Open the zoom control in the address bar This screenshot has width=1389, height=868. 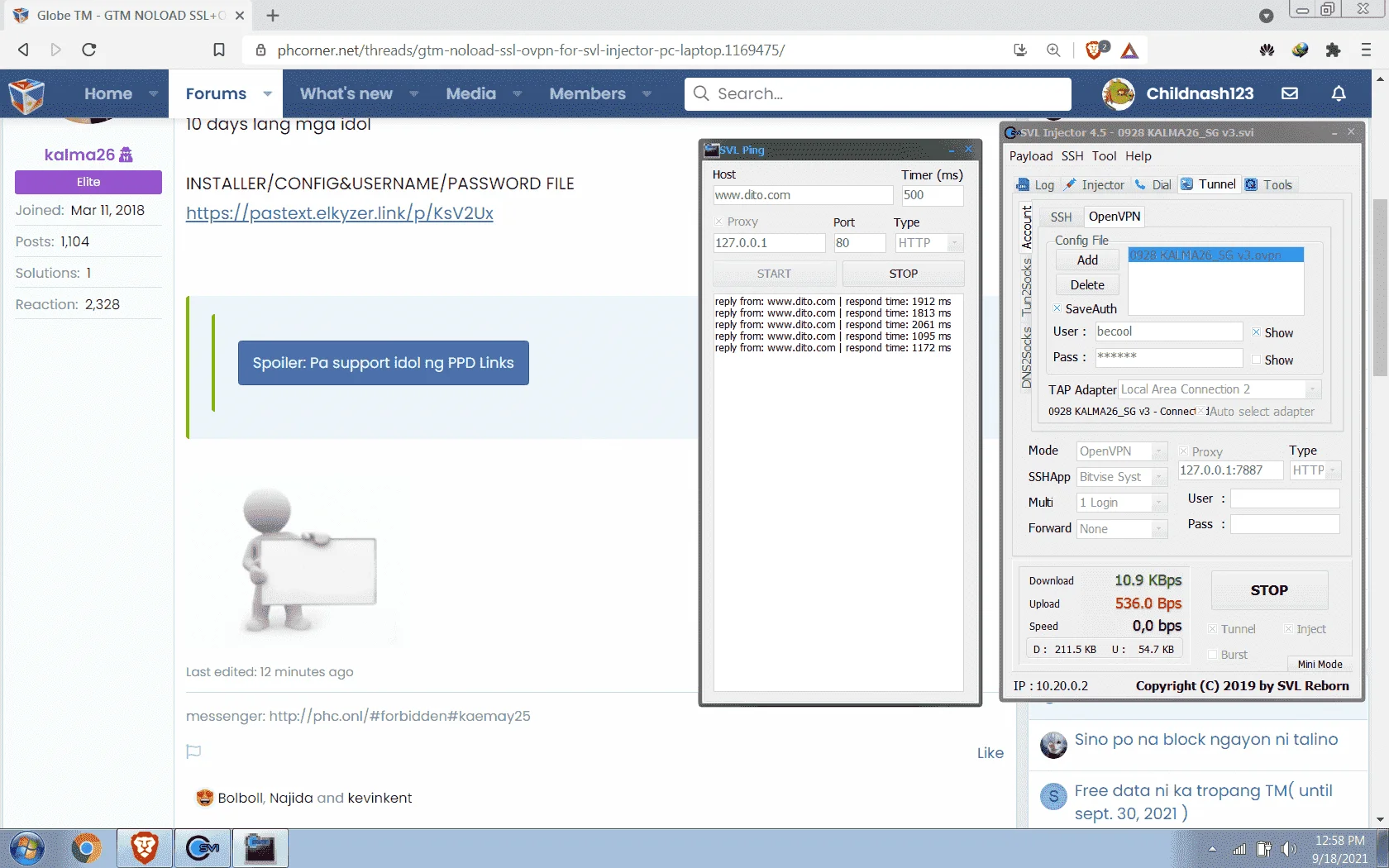(1053, 50)
